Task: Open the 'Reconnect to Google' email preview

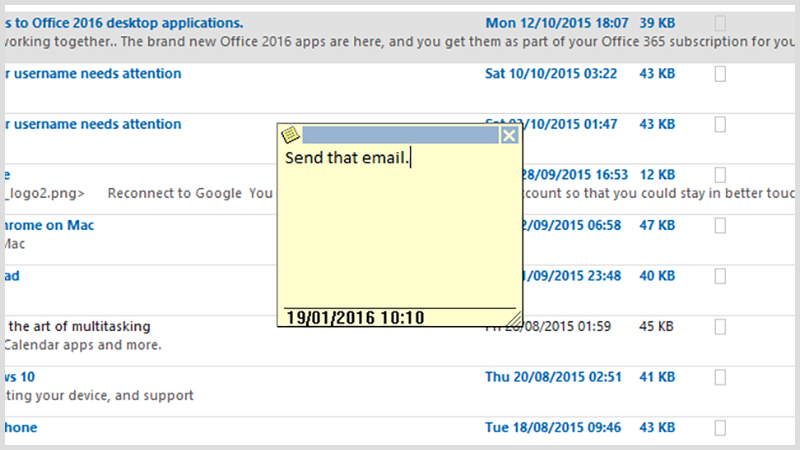Action: click(174, 193)
